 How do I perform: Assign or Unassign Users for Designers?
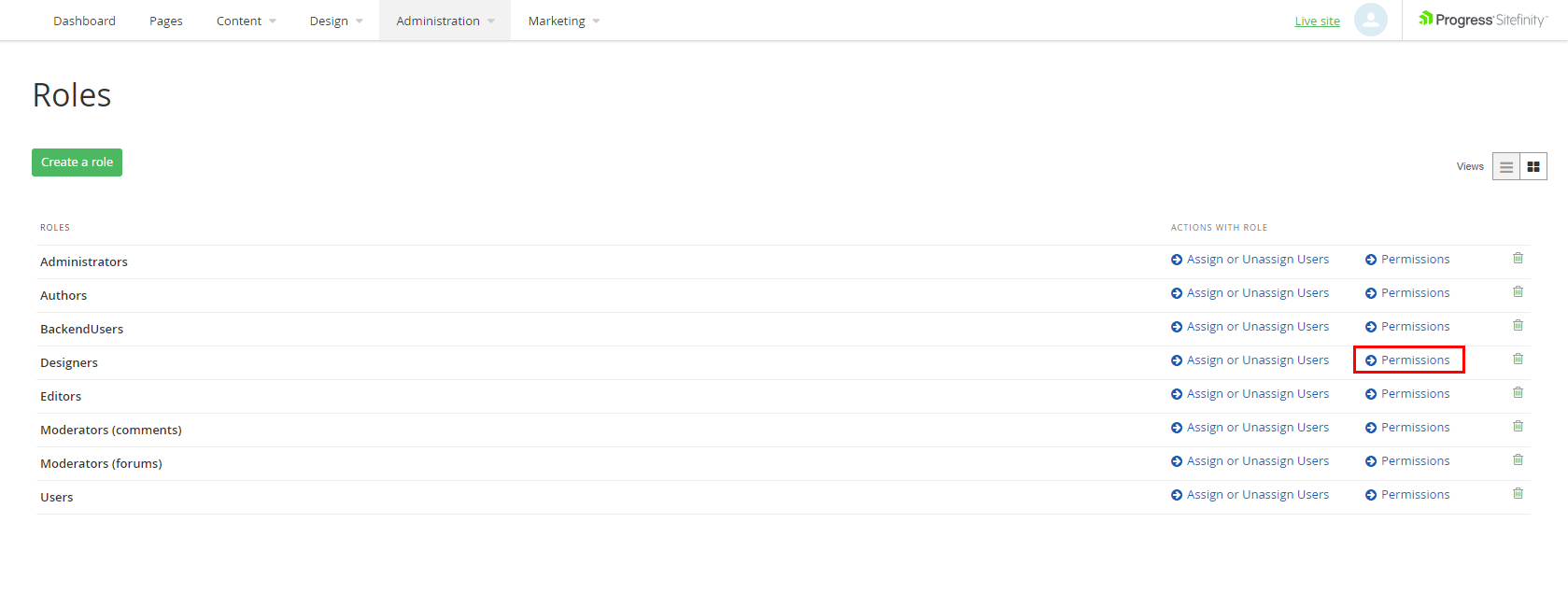1250,360
